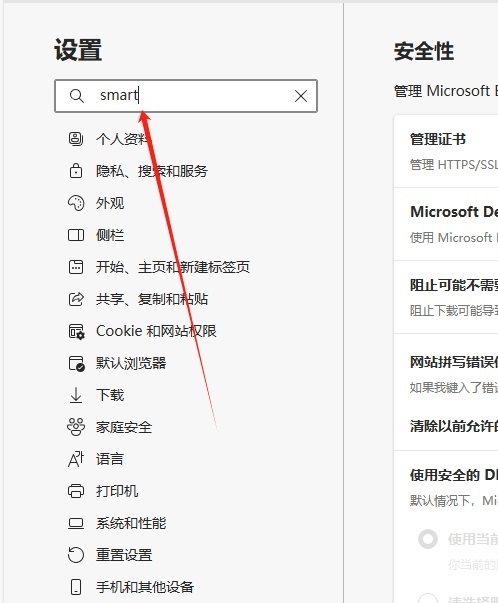The height and width of the screenshot is (603, 498).
Task: Open 系统和性能 settings
Action: point(131,523)
